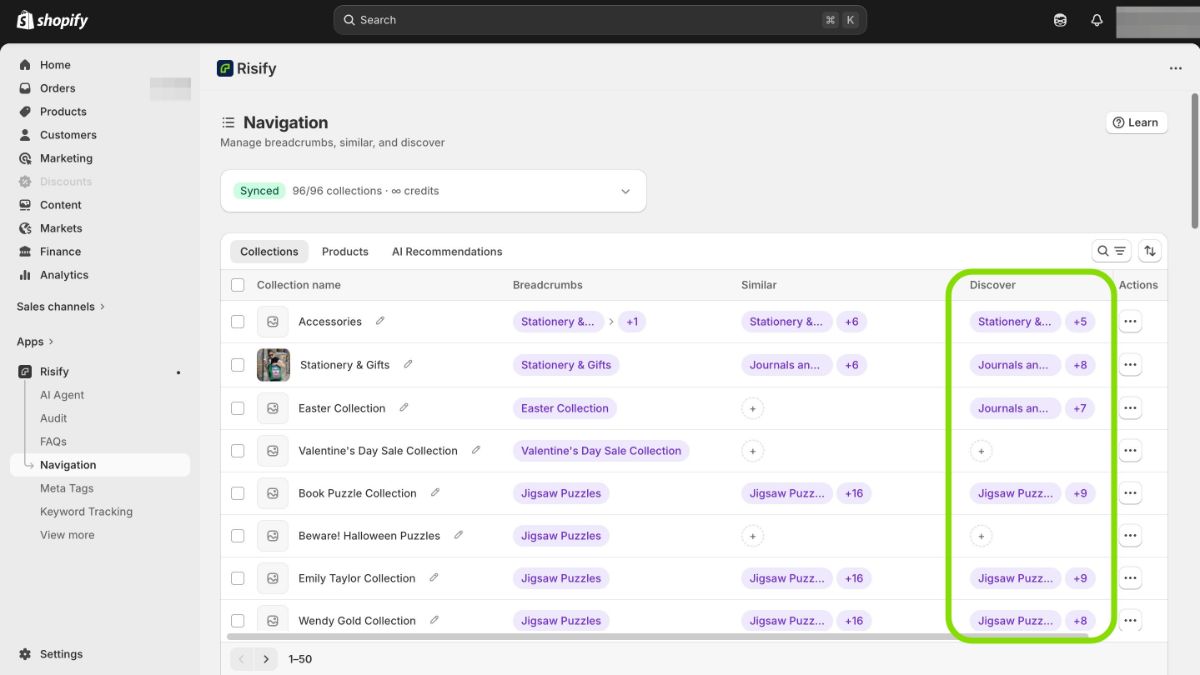This screenshot has width=1200, height=675.
Task: Open the AI Recommendations tab
Action: point(447,252)
